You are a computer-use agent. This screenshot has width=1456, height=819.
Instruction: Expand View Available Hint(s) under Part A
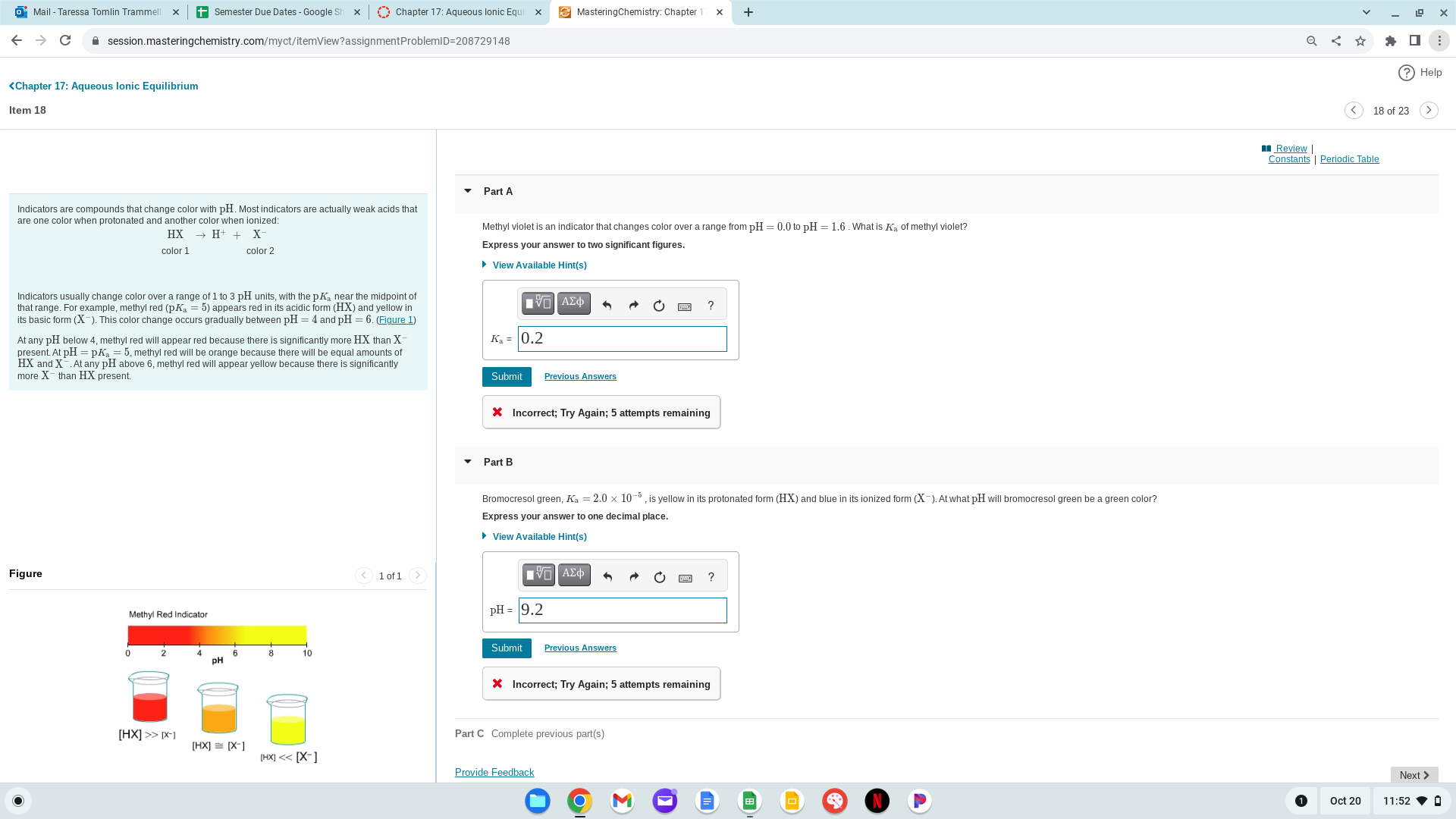click(539, 265)
